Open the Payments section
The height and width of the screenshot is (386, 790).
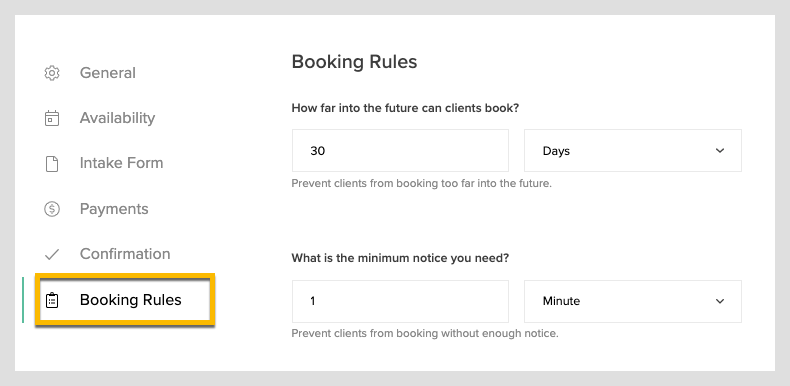pos(114,209)
